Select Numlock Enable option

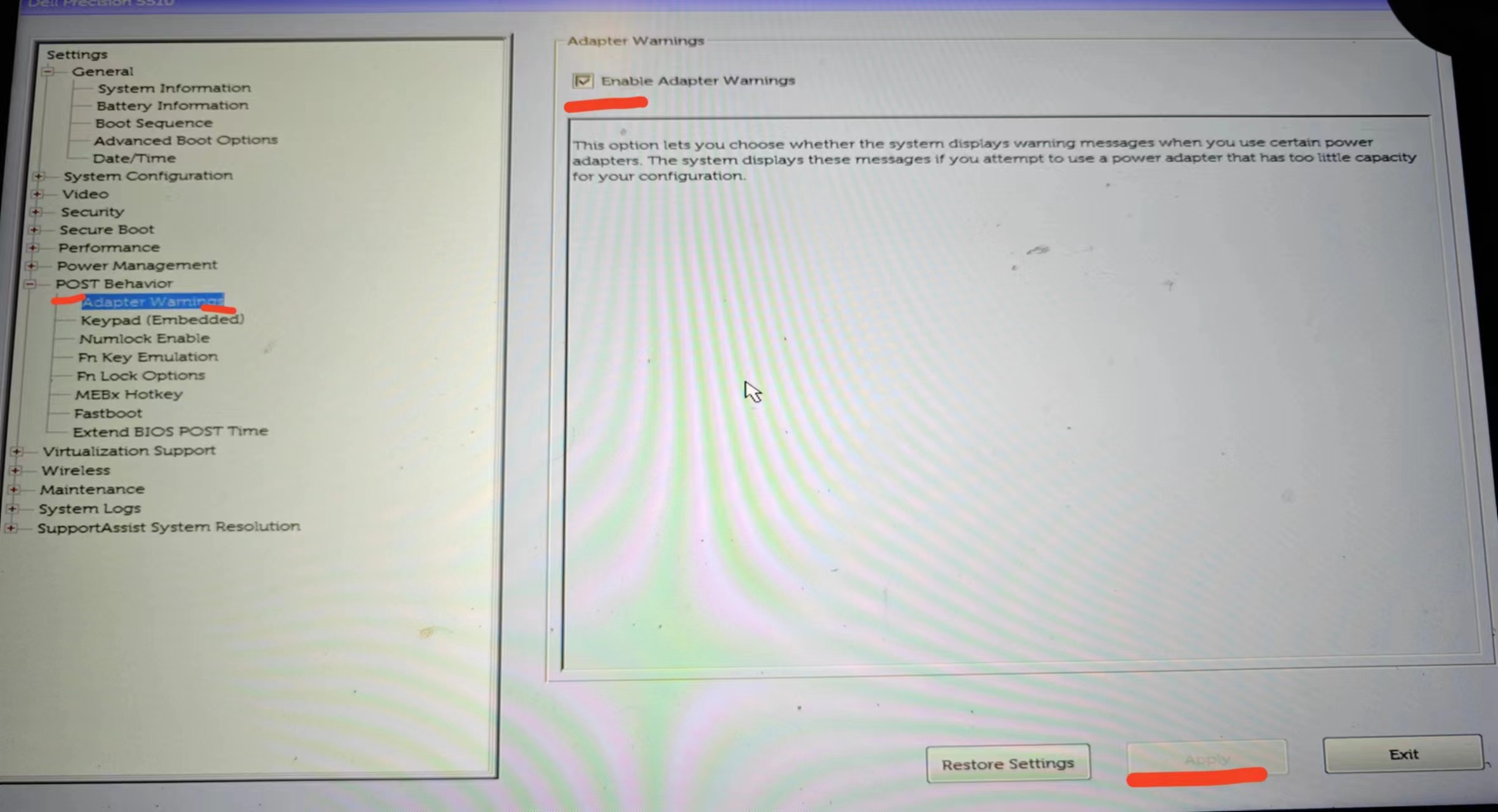(x=143, y=337)
